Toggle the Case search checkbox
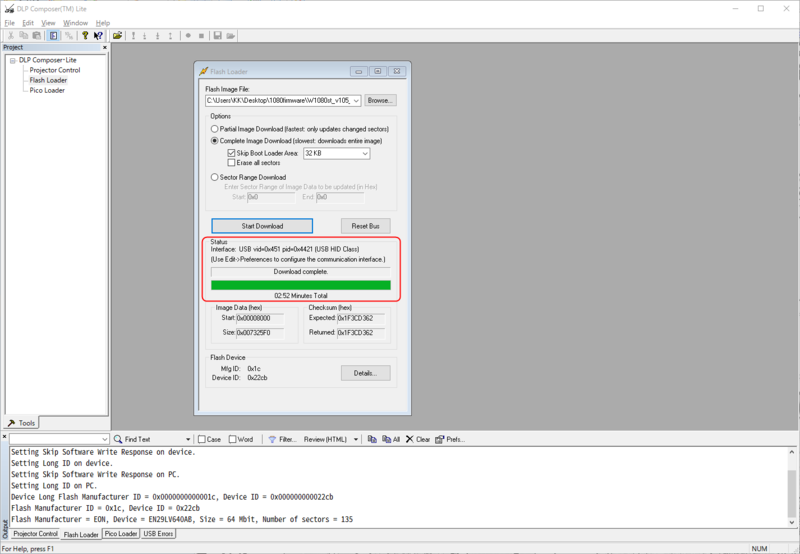 [202, 439]
